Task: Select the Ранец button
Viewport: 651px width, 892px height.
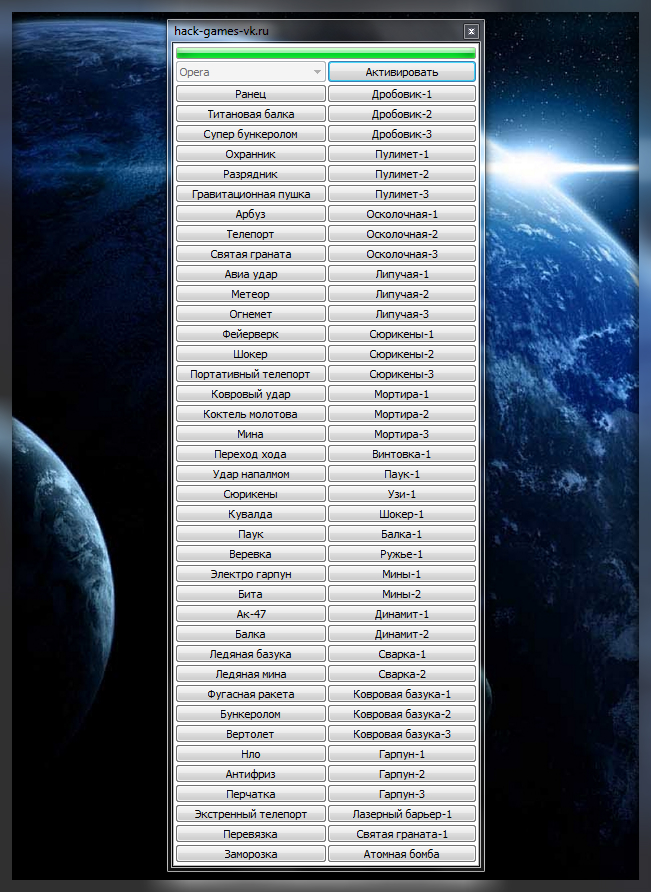Action: point(251,94)
